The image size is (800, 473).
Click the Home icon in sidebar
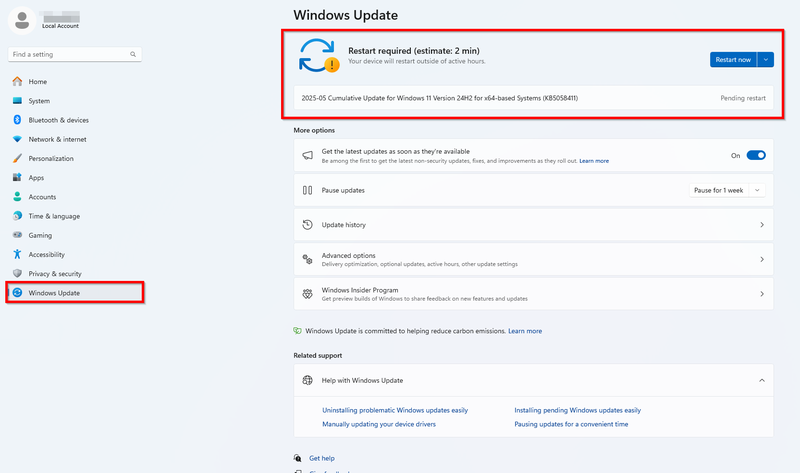pos(17,81)
